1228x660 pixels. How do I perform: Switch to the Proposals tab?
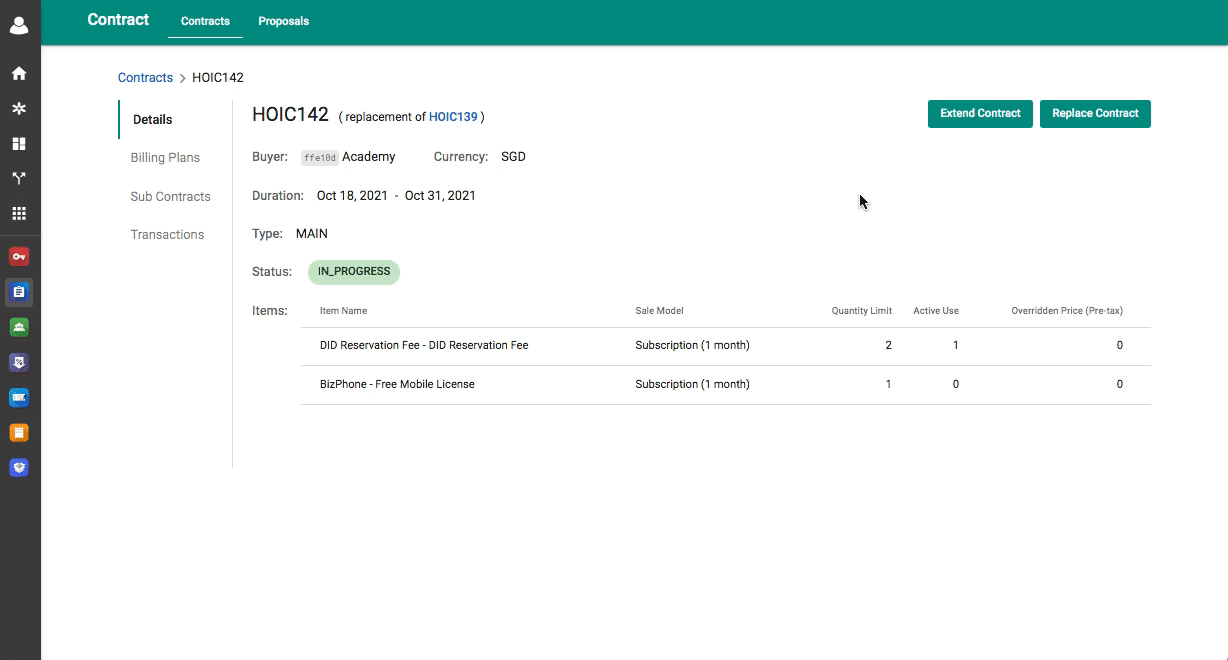(x=284, y=21)
